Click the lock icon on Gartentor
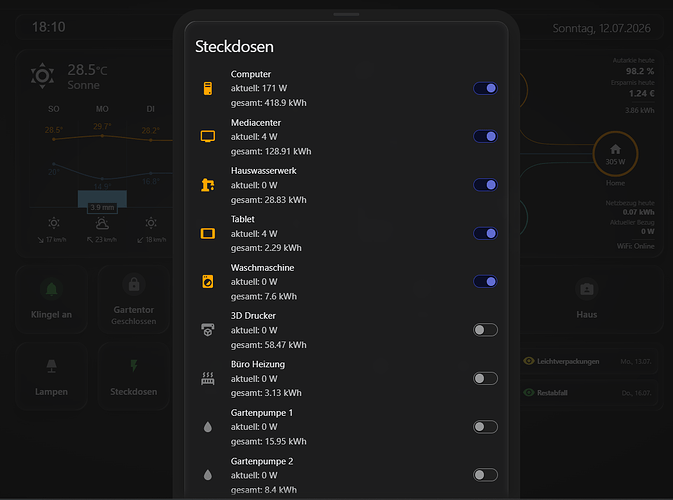Image resolution: width=673 pixels, height=500 pixels. click(x=134, y=284)
